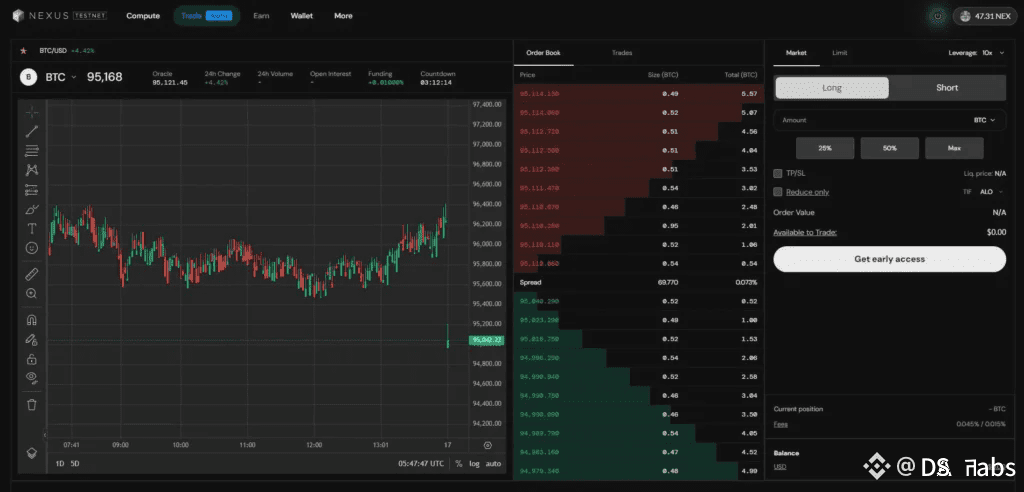Viewport: 1024px width, 492px height.
Task: Select the 1D chart range
Action: [60, 463]
